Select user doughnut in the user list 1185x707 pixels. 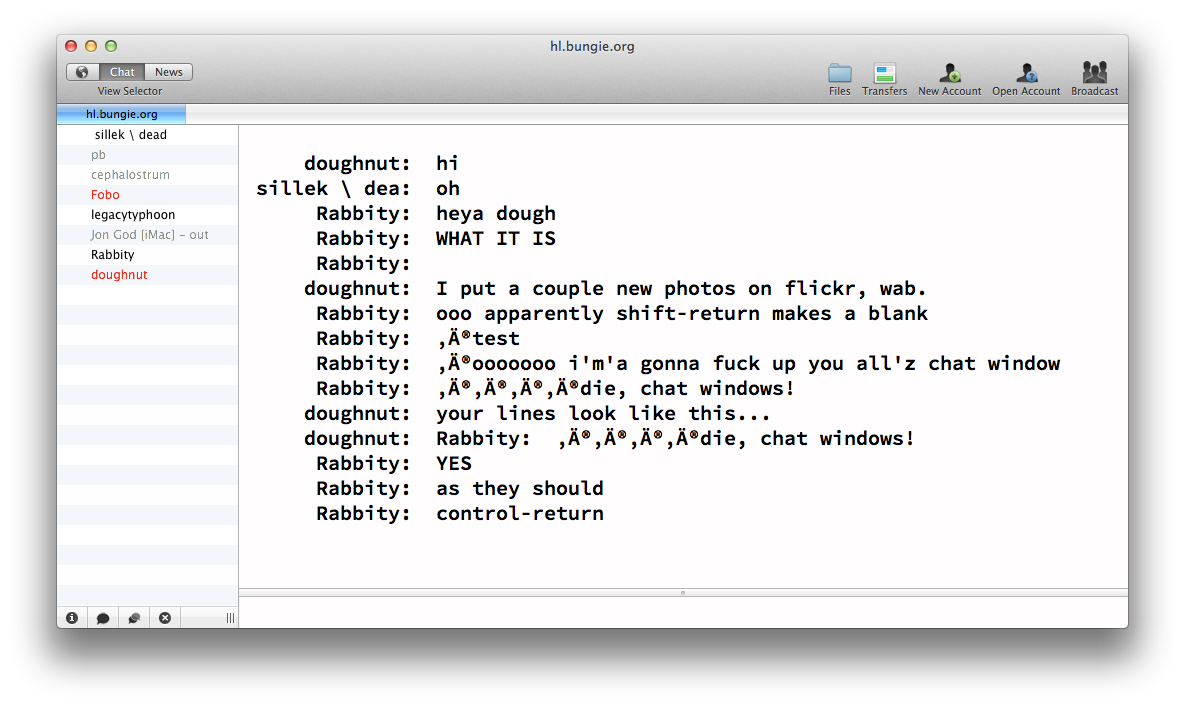point(147,275)
